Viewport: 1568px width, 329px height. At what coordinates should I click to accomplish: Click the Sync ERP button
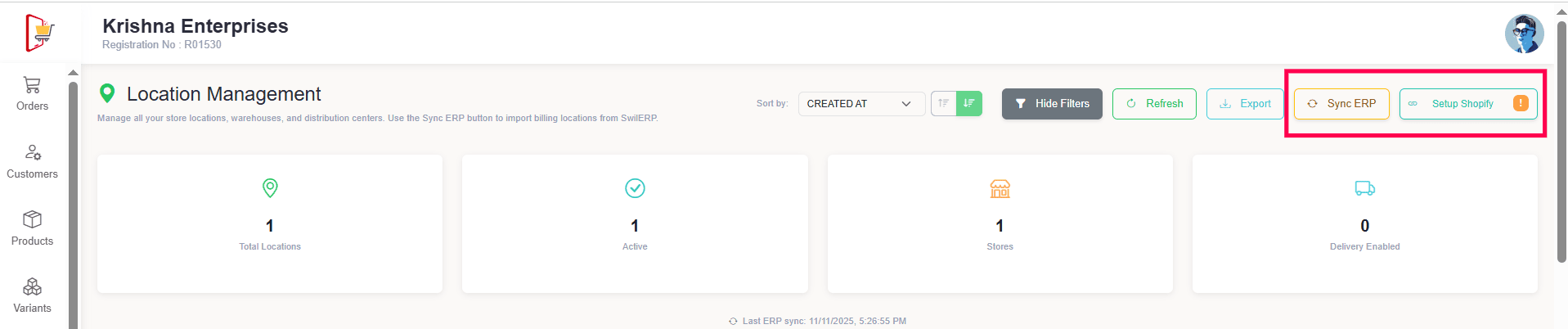(1341, 104)
